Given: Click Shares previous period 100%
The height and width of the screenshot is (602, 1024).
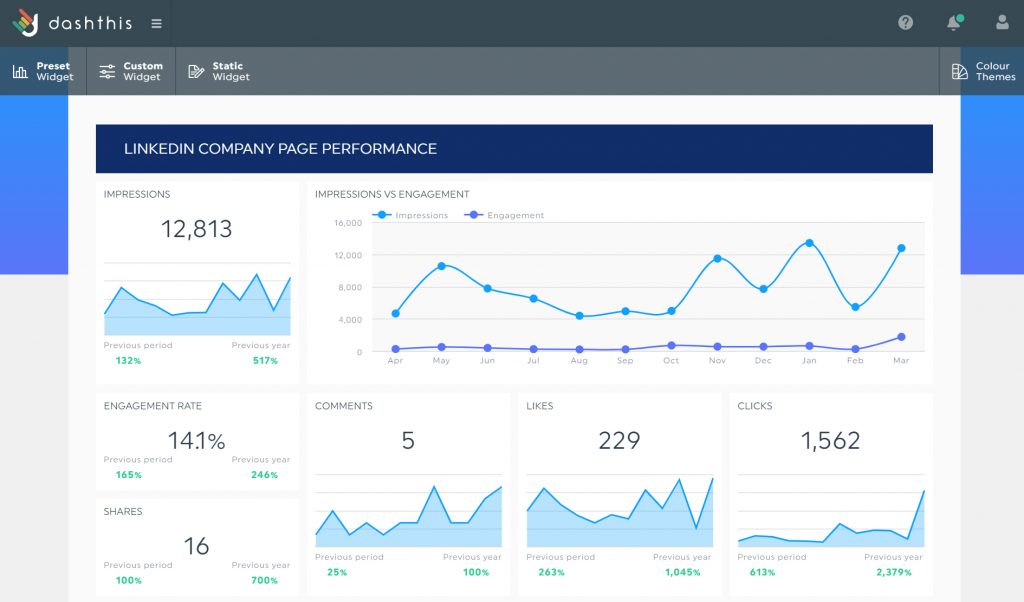Looking at the screenshot, I should click(x=129, y=580).
